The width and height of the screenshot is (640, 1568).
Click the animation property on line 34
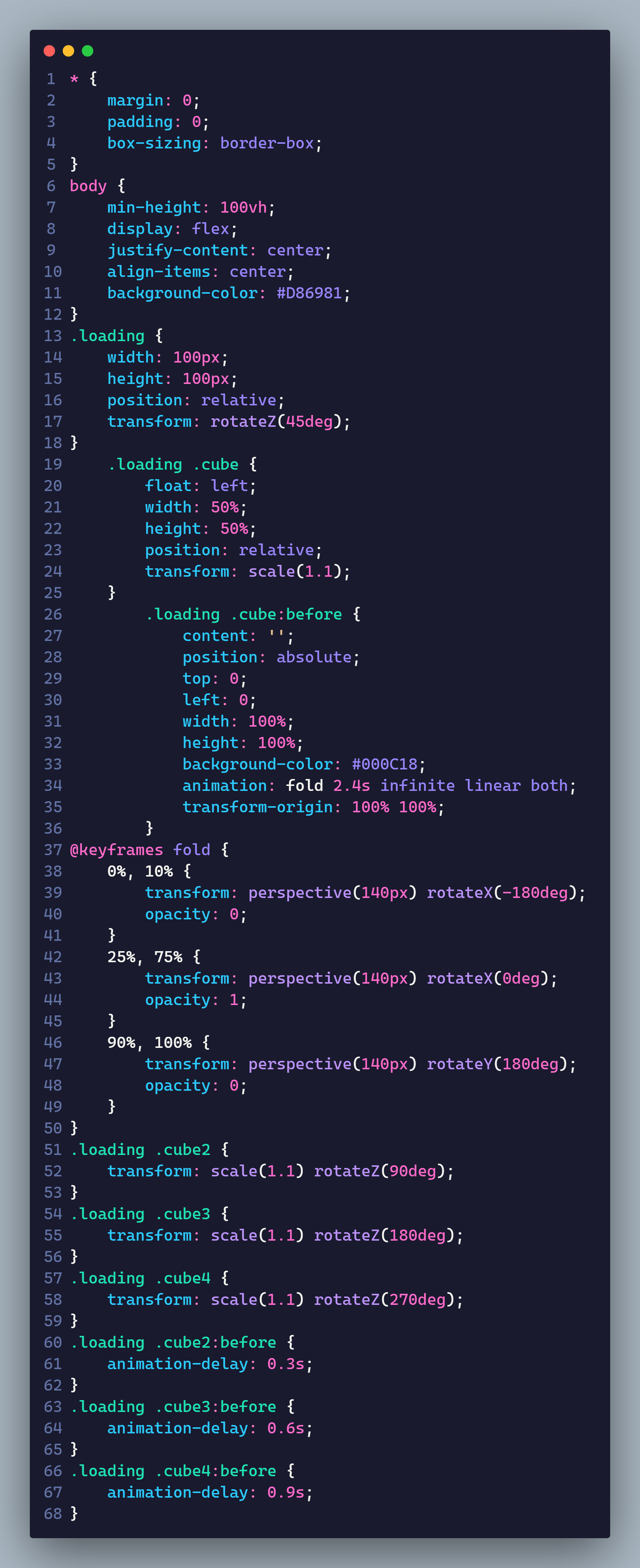click(x=224, y=785)
